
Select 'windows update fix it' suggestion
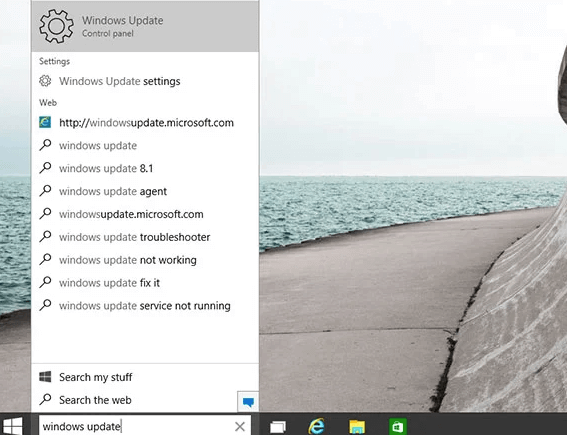145,282
